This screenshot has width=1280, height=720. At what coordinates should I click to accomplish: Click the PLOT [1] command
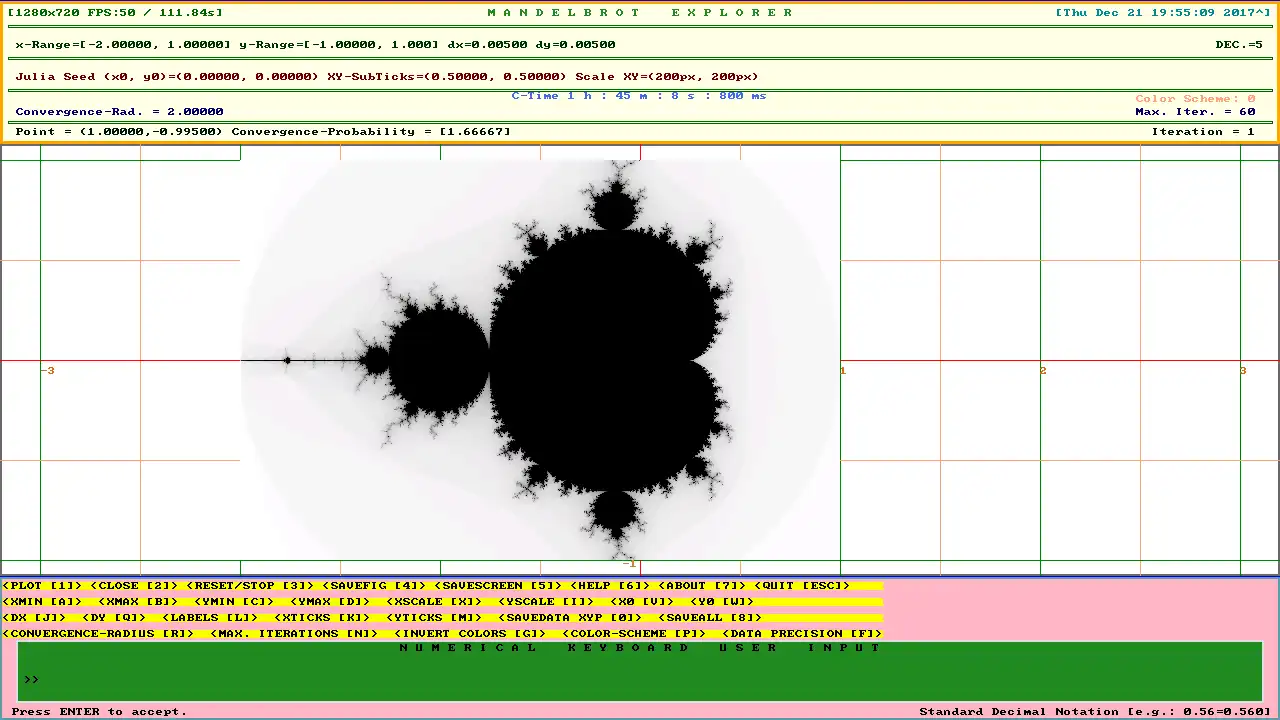(42, 586)
